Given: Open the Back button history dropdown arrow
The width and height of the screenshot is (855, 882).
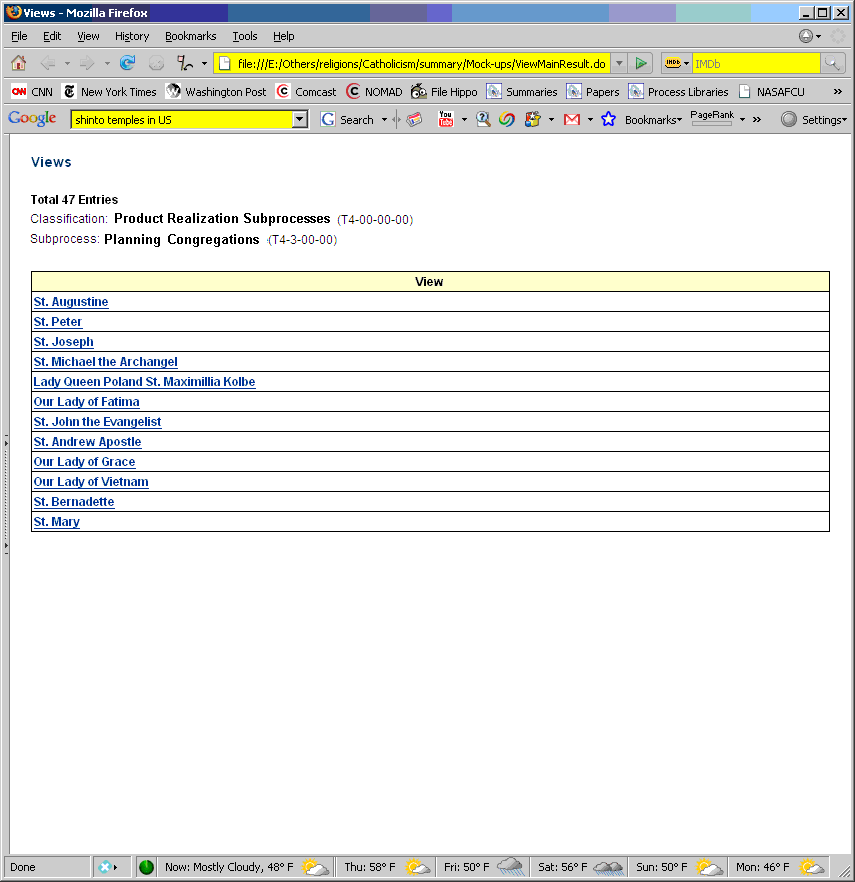Looking at the screenshot, I should [67, 64].
